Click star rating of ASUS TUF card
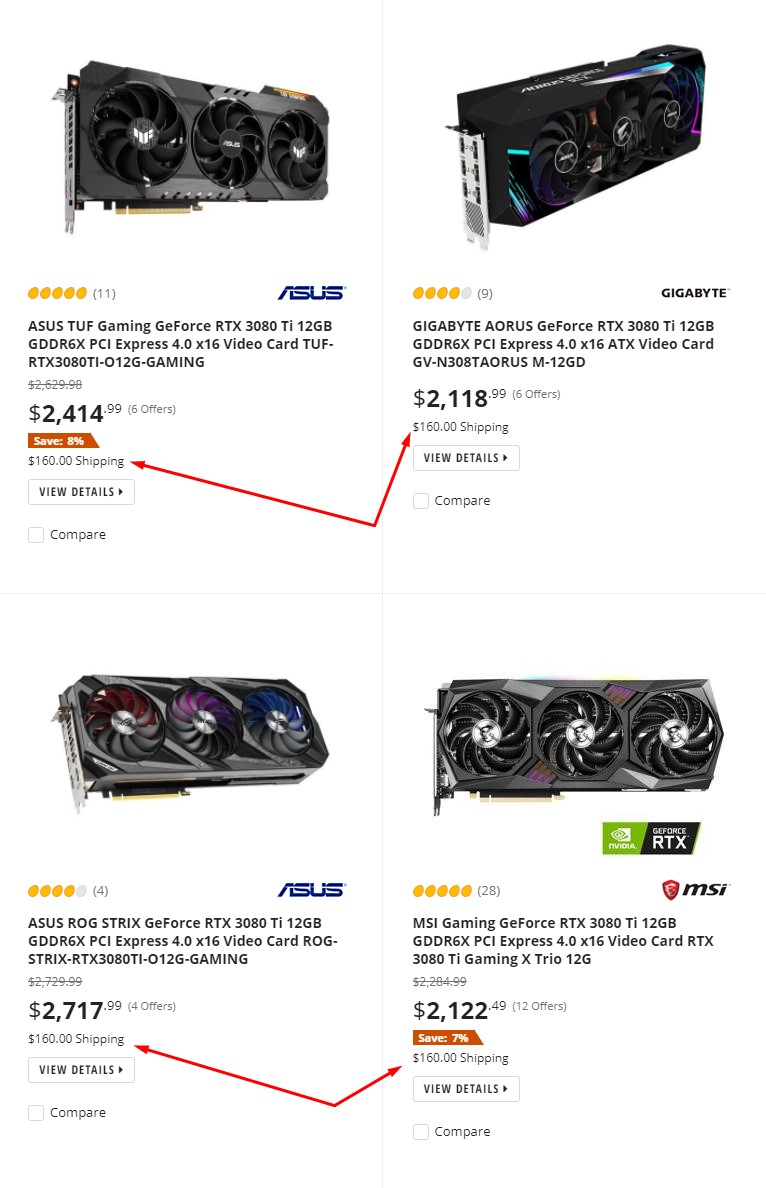Screen dimensions: 766x1188 tap(58, 294)
